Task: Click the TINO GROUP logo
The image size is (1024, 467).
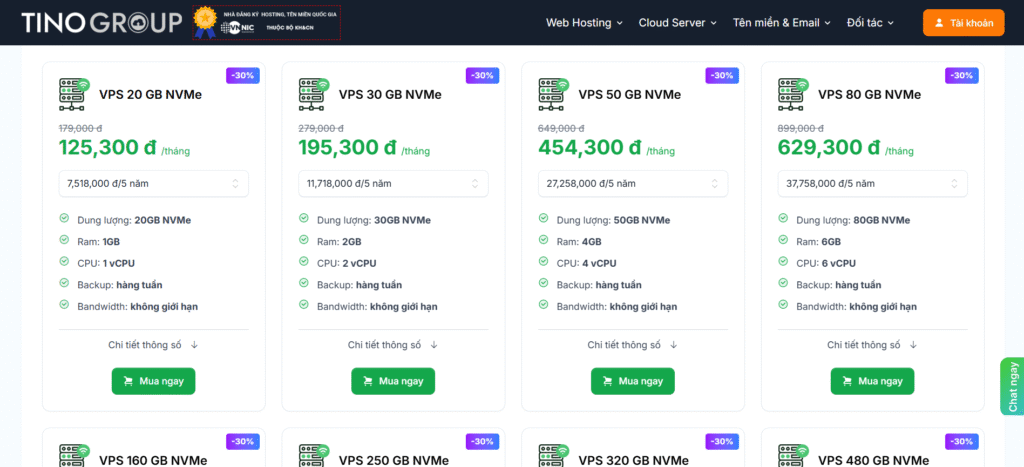Action: (101, 22)
